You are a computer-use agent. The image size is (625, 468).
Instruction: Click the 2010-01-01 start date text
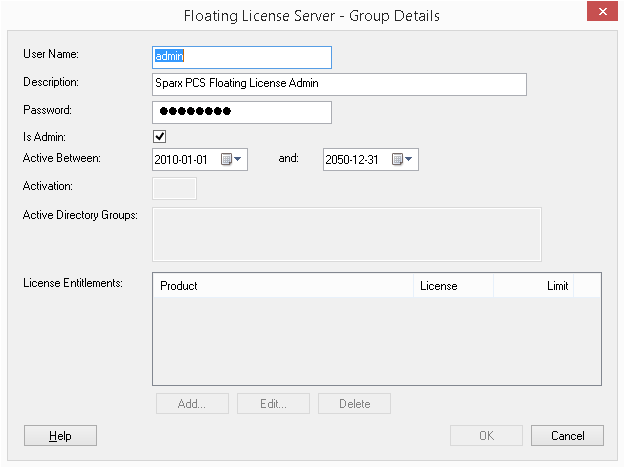[183, 159]
